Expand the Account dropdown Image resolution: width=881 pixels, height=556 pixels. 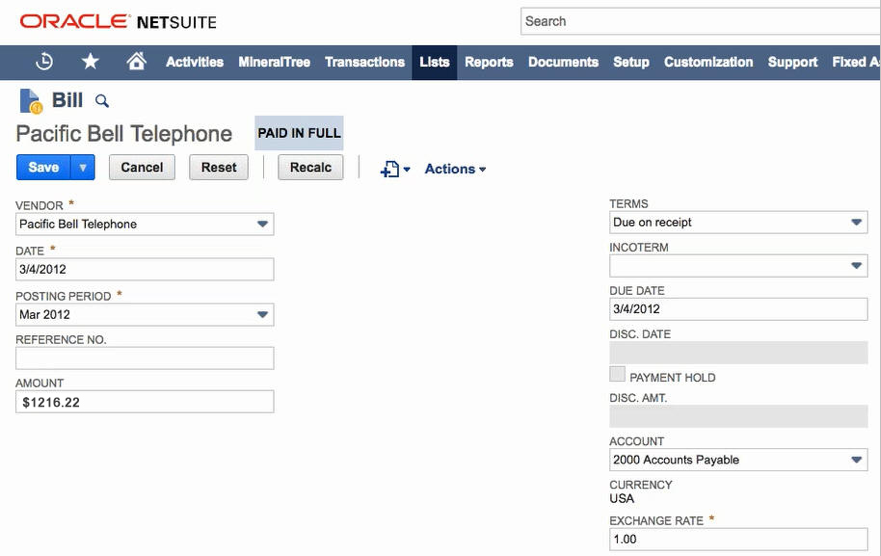pyautogui.click(x=856, y=460)
